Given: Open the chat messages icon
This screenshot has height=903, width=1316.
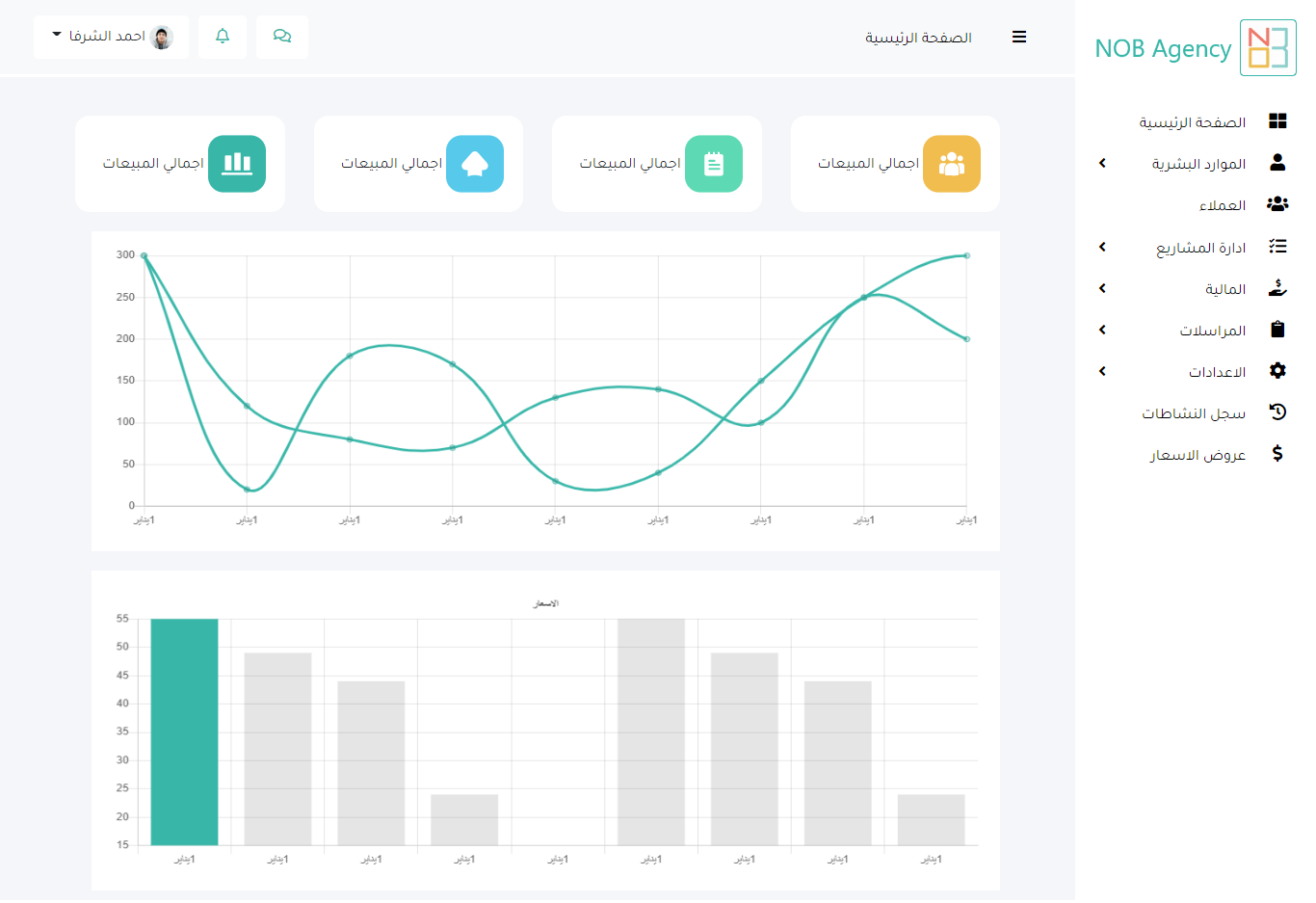Looking at the screenshot, I should 282,37.
